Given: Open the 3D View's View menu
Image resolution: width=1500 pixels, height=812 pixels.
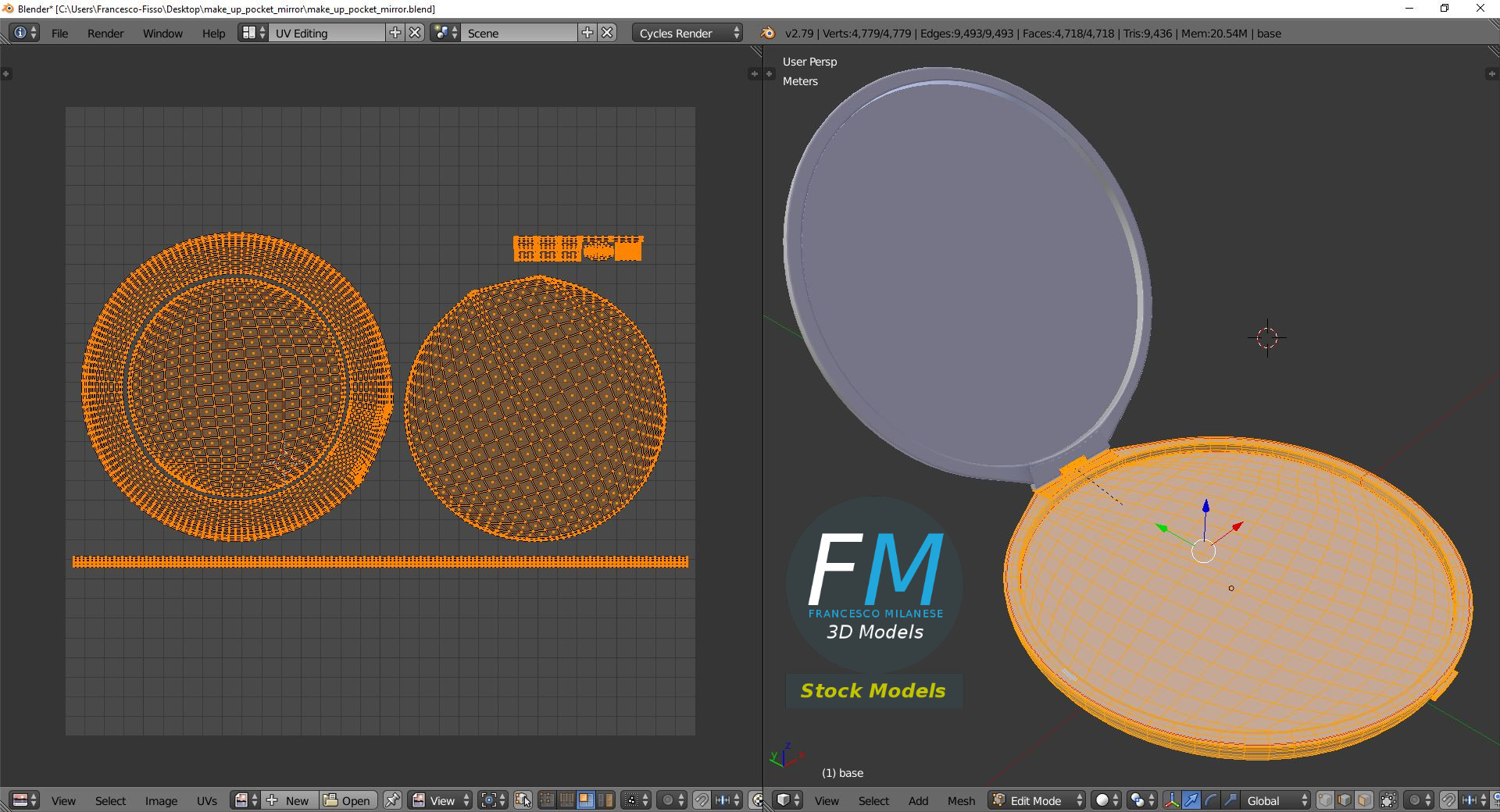Looking at the screenshot, I should click(x=827, y=801).
